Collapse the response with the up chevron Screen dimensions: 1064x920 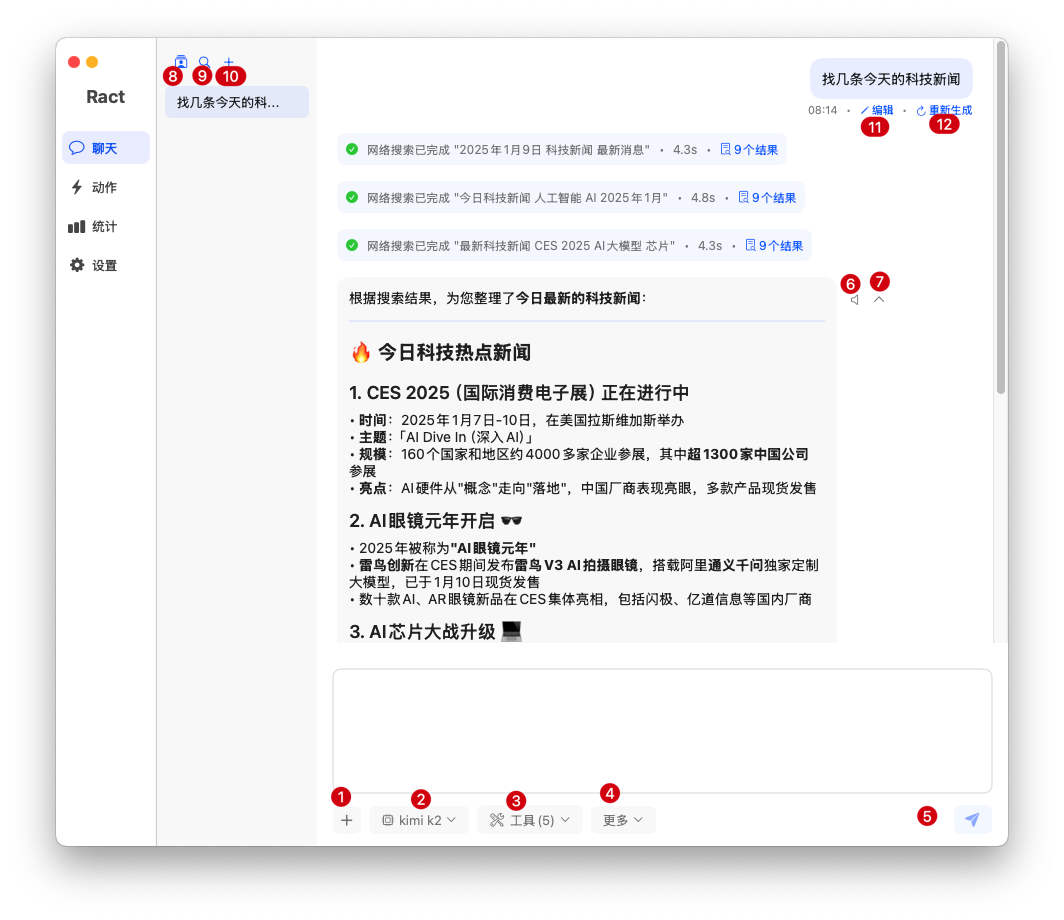(879, 299)
